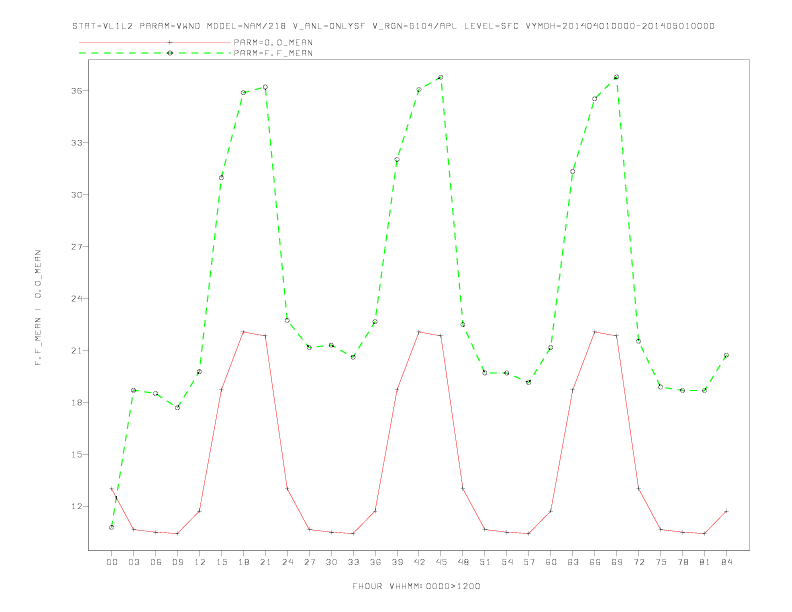Click x-axis tick label 33
This screenshot has width=792, height=612.
pyautogui.click(x=353, y=562)
